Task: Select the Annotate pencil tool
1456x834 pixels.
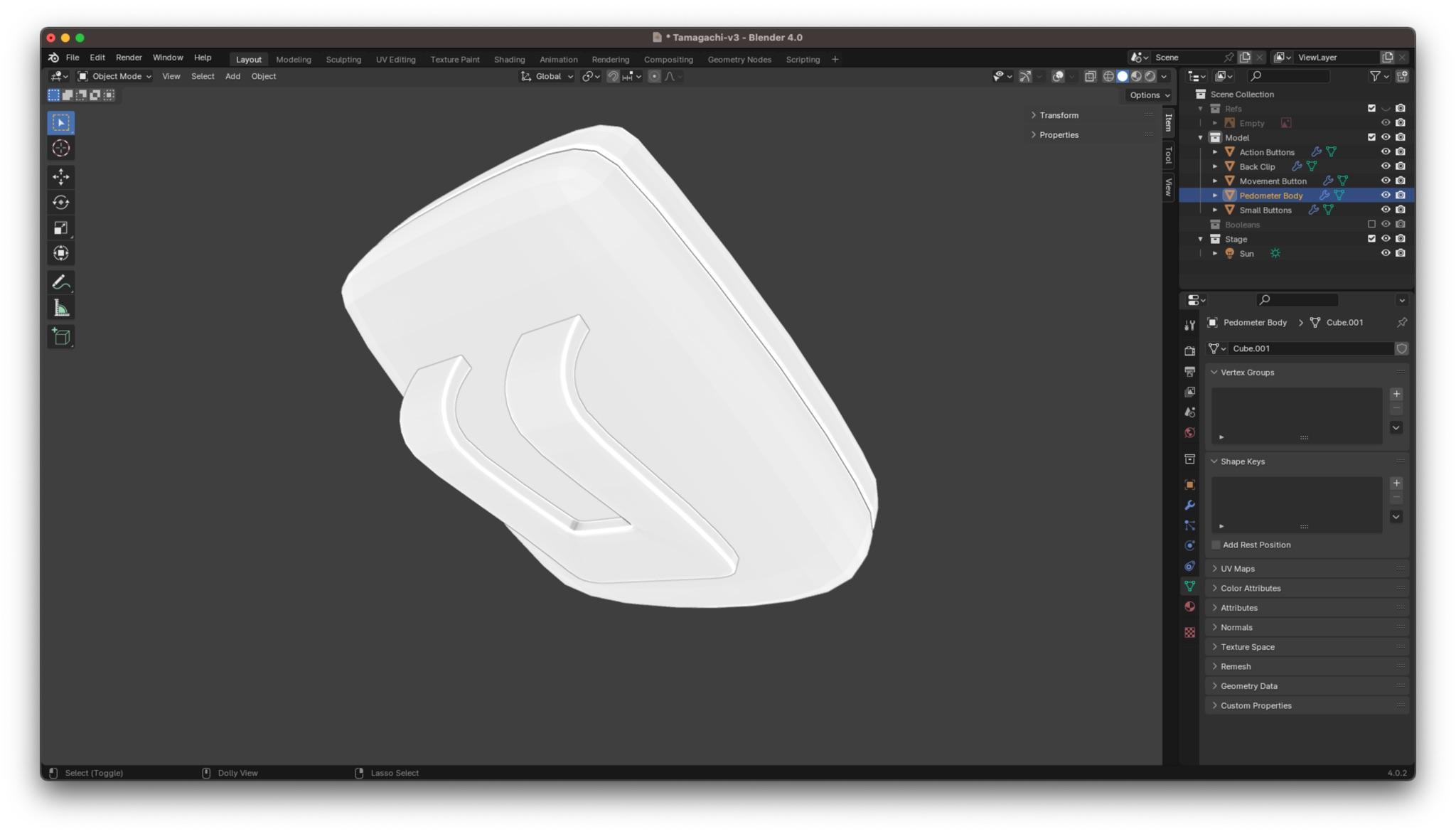Action: pos(61,282)
